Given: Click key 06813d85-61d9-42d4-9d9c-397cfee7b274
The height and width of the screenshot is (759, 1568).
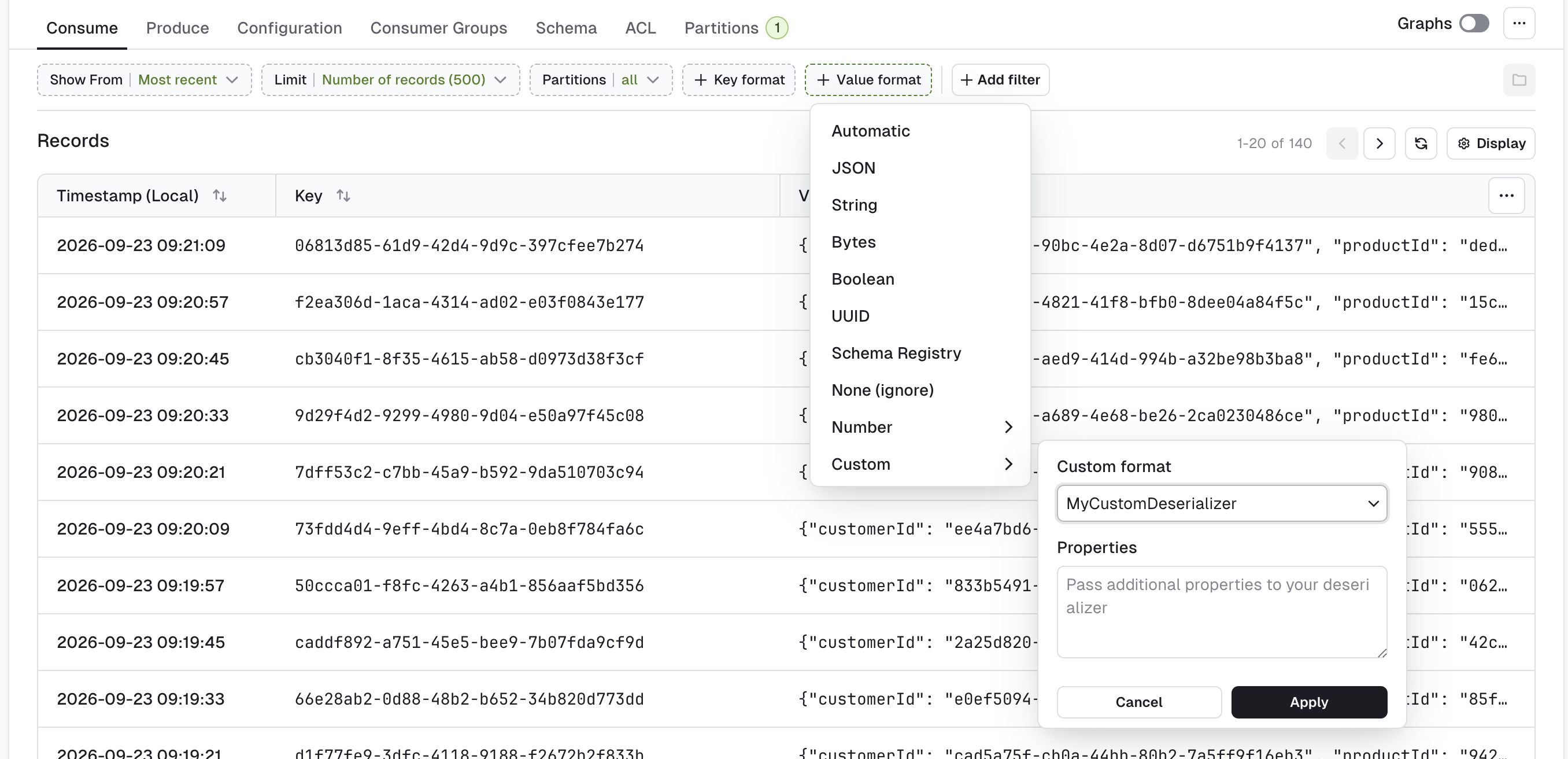Looking at the screenshot, I should click(469, 245).
